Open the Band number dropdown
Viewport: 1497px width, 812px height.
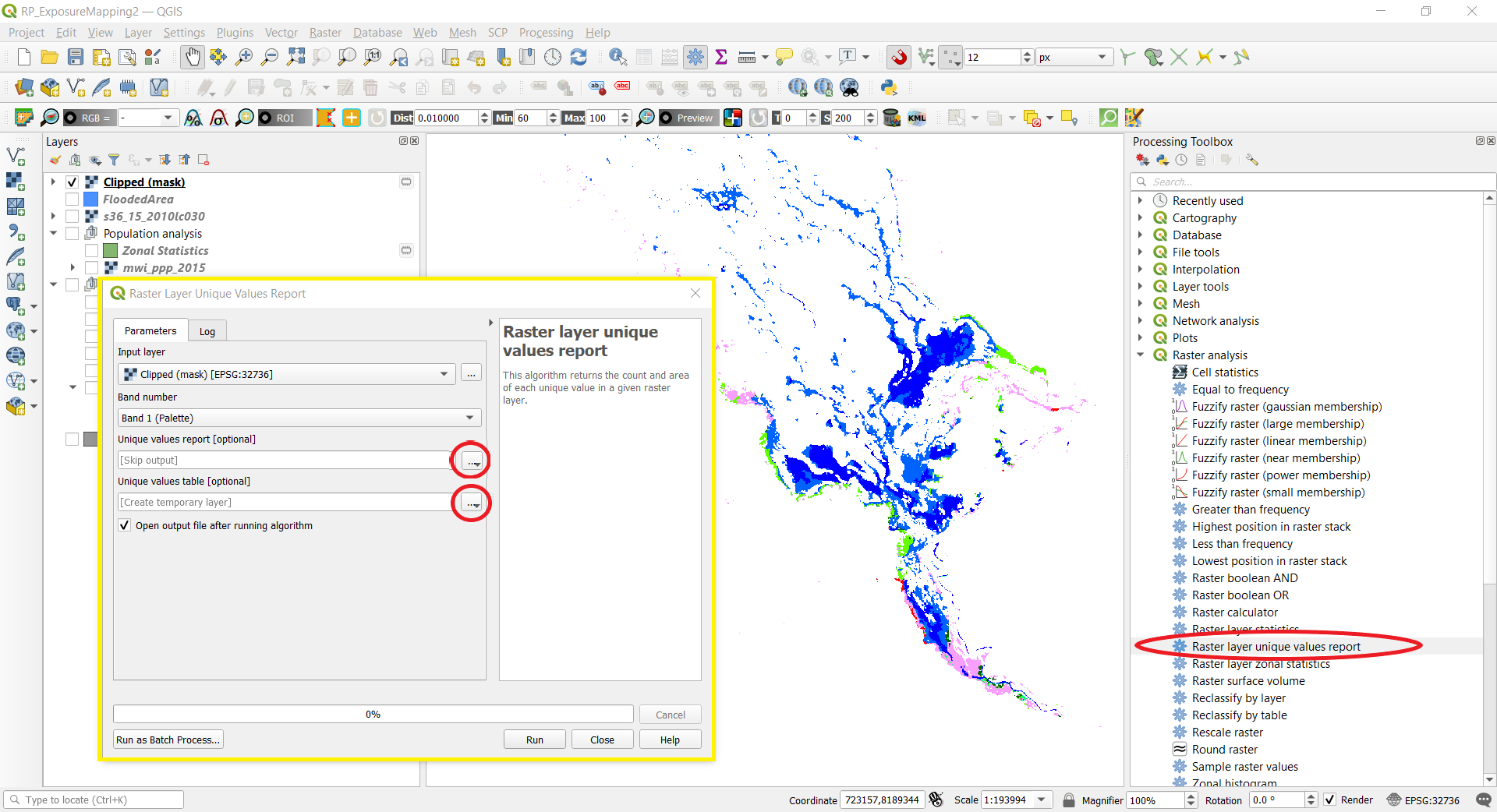click(469, 418)
